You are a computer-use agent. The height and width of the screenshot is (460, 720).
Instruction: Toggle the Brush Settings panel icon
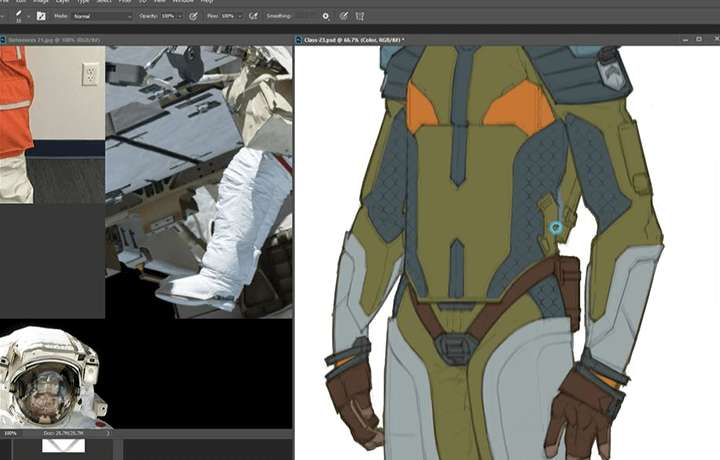coord(41,16)
